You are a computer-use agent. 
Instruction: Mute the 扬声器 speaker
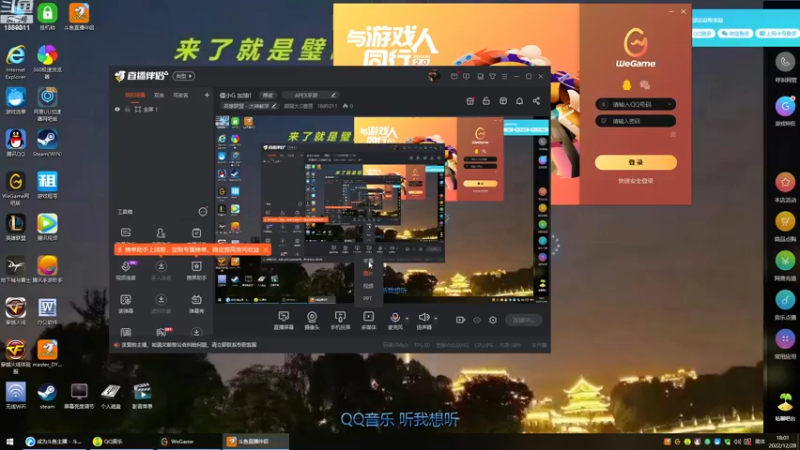pyautogui.click(x=423, y=321)
